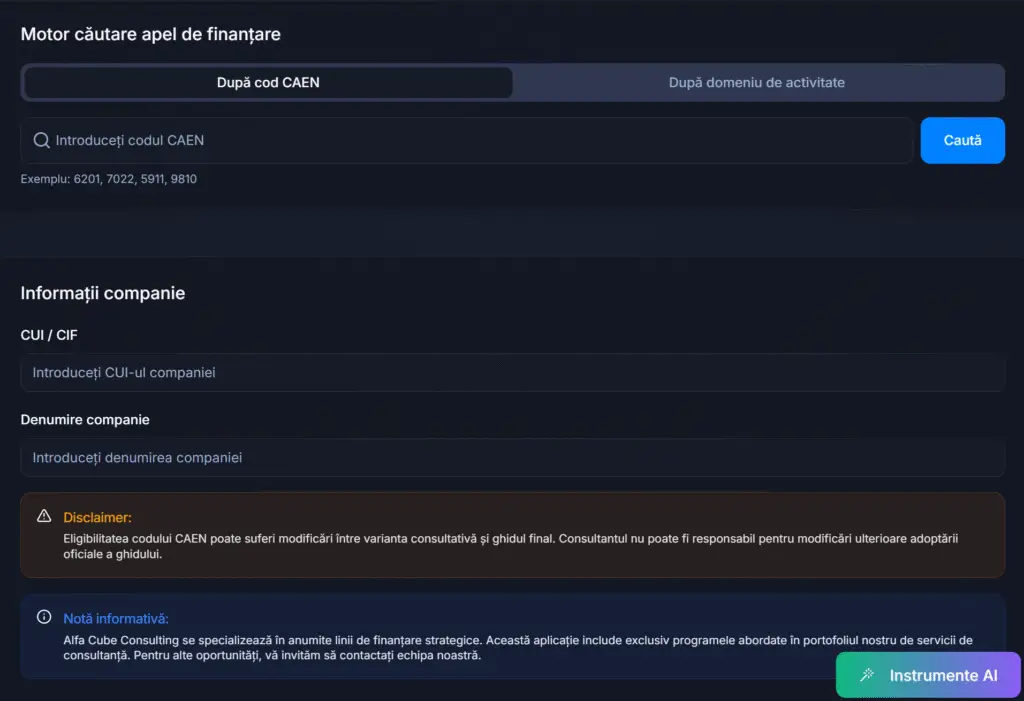The width and height of the screenshot is (1024, 701).
Task: Click the warning triangle icon beside Disclaimer
Action: click(44, 516)
